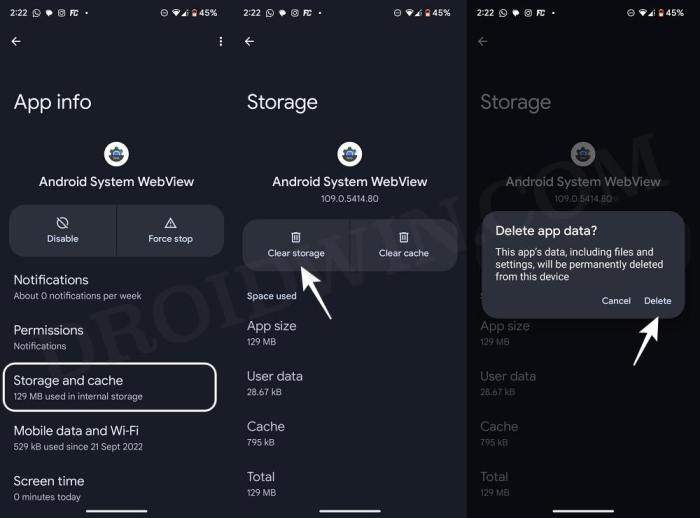Open Storage and cache entry

point(110,387)
